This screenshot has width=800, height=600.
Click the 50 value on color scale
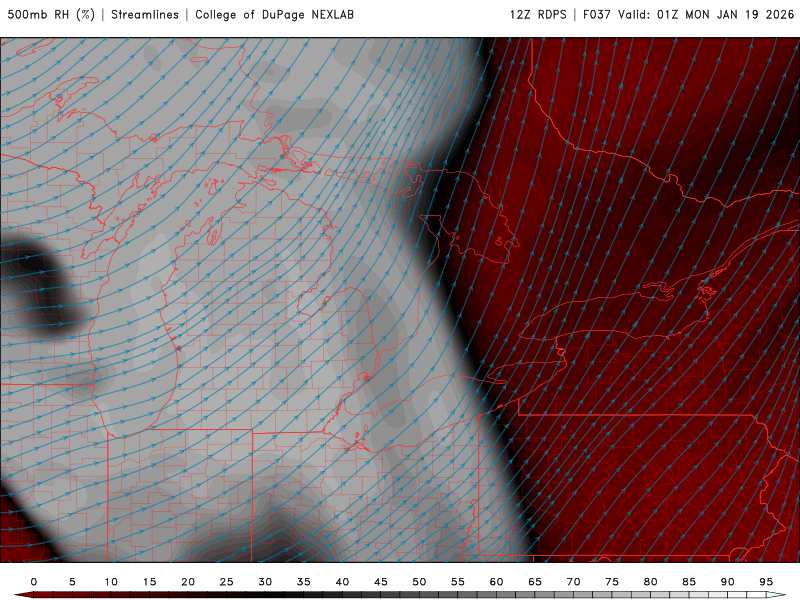pyautogui.click(x=419, y=582)
